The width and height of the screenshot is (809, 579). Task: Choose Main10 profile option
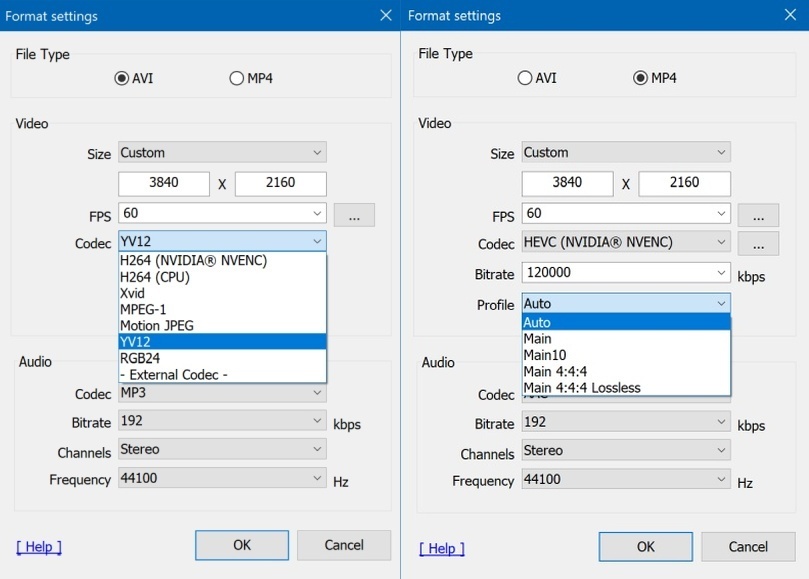(x=545, y=355)
